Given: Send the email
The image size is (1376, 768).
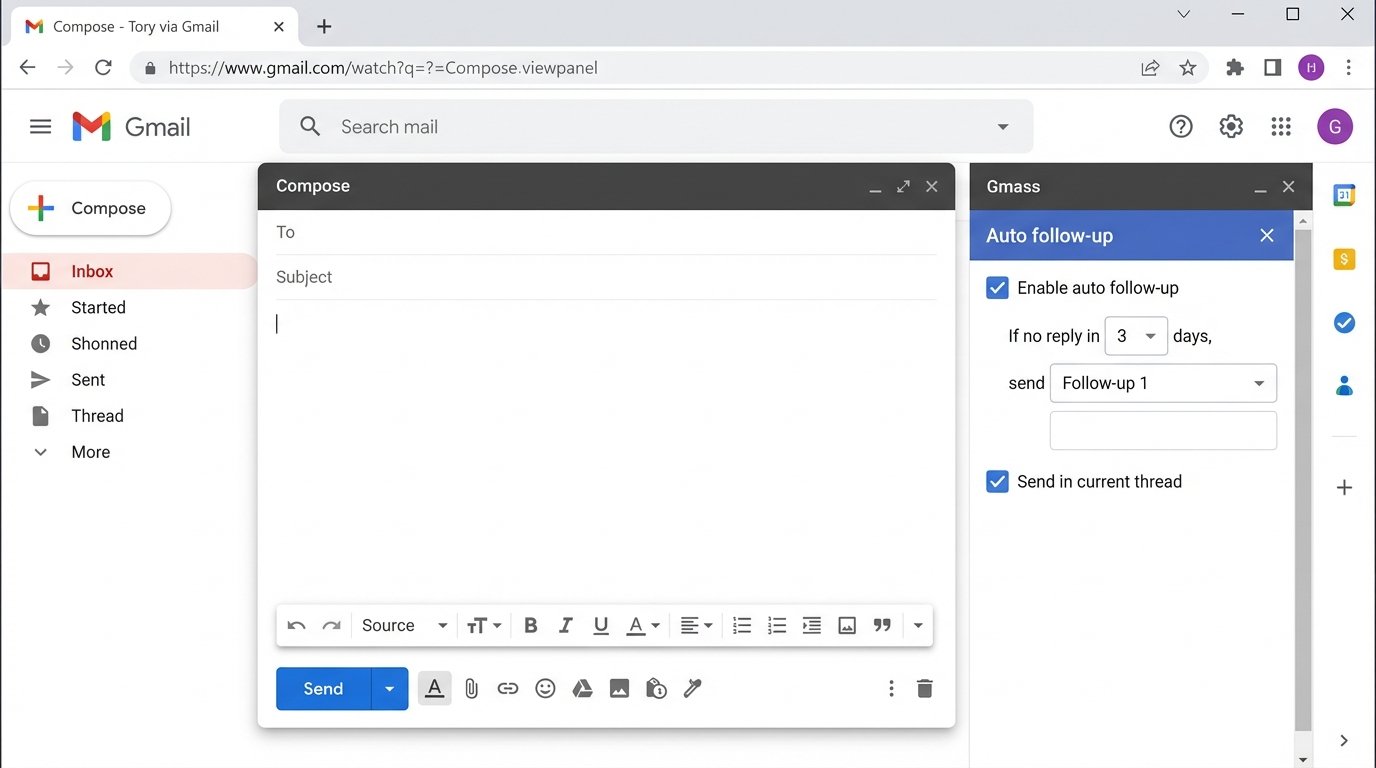Looking at the screenshot, I should pos(321,688).
